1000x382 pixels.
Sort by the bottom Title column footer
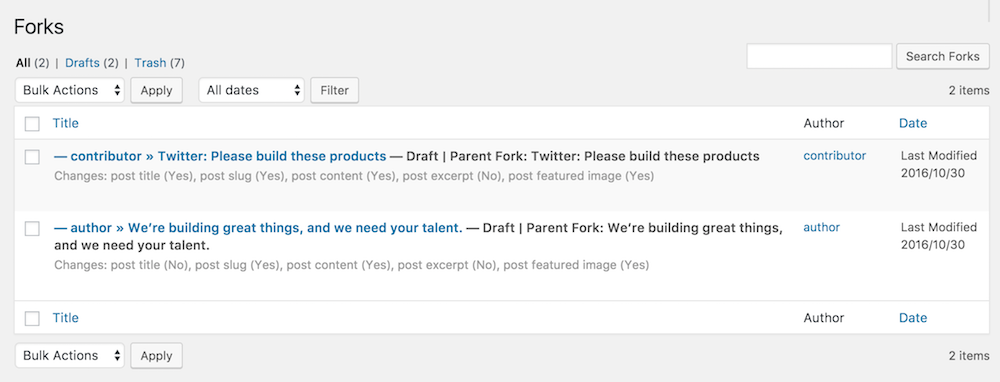click(x=66, y=318)
